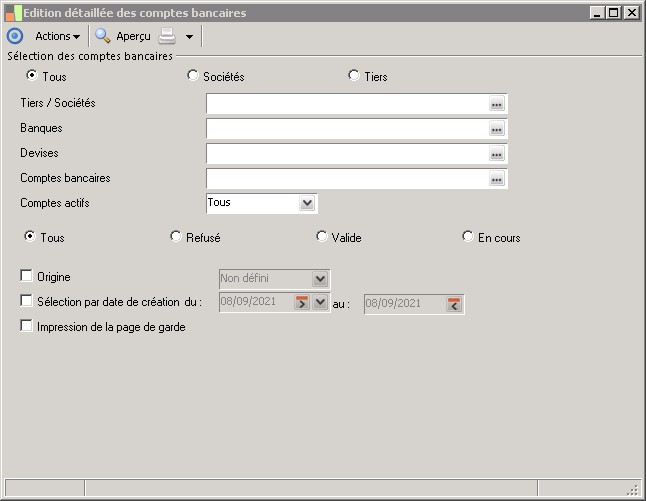Open the Origine Non défini dropdown
The height and width of the screenshot is (501, 646).
pos(320,279)
